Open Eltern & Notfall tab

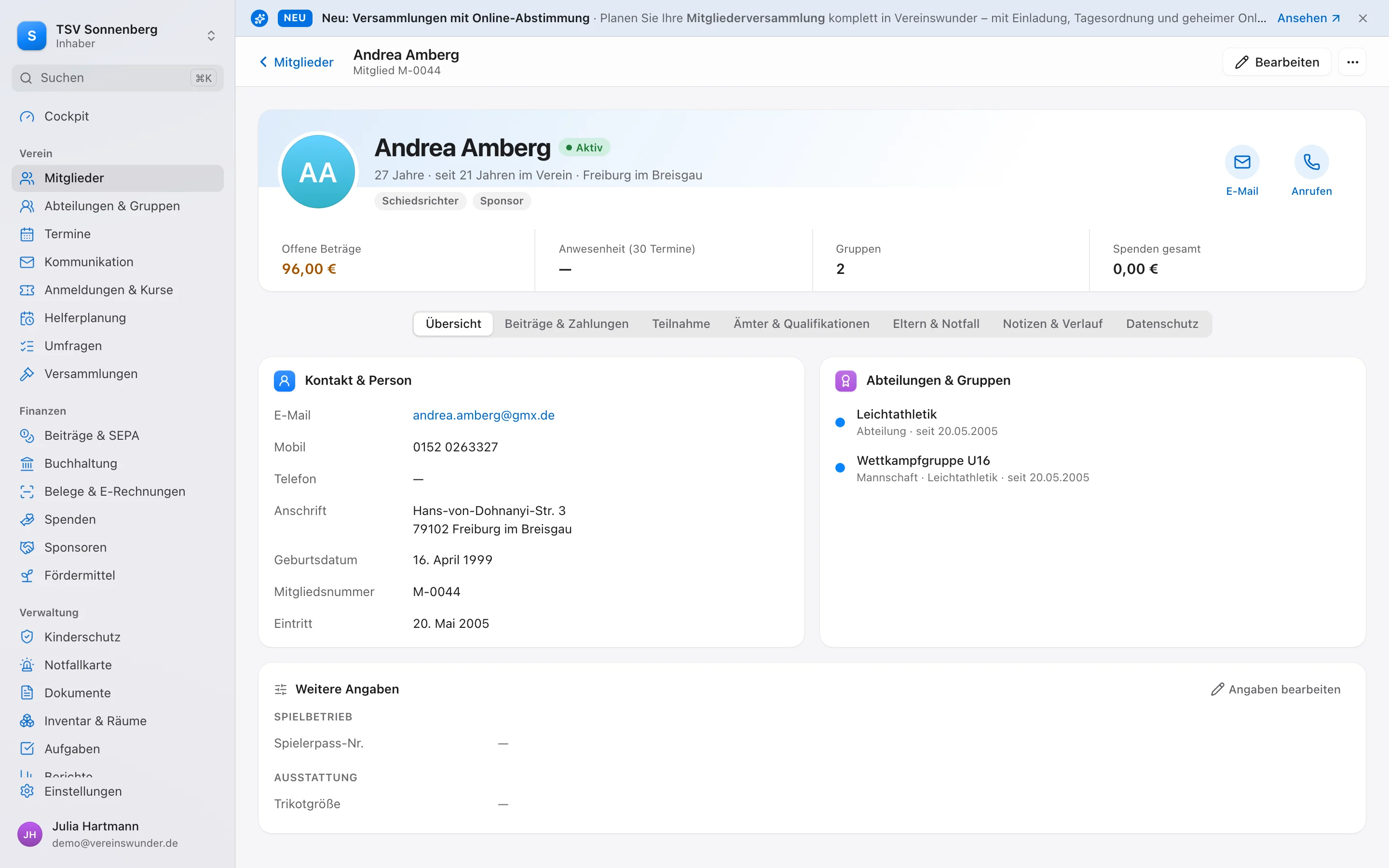coord(936,324)
